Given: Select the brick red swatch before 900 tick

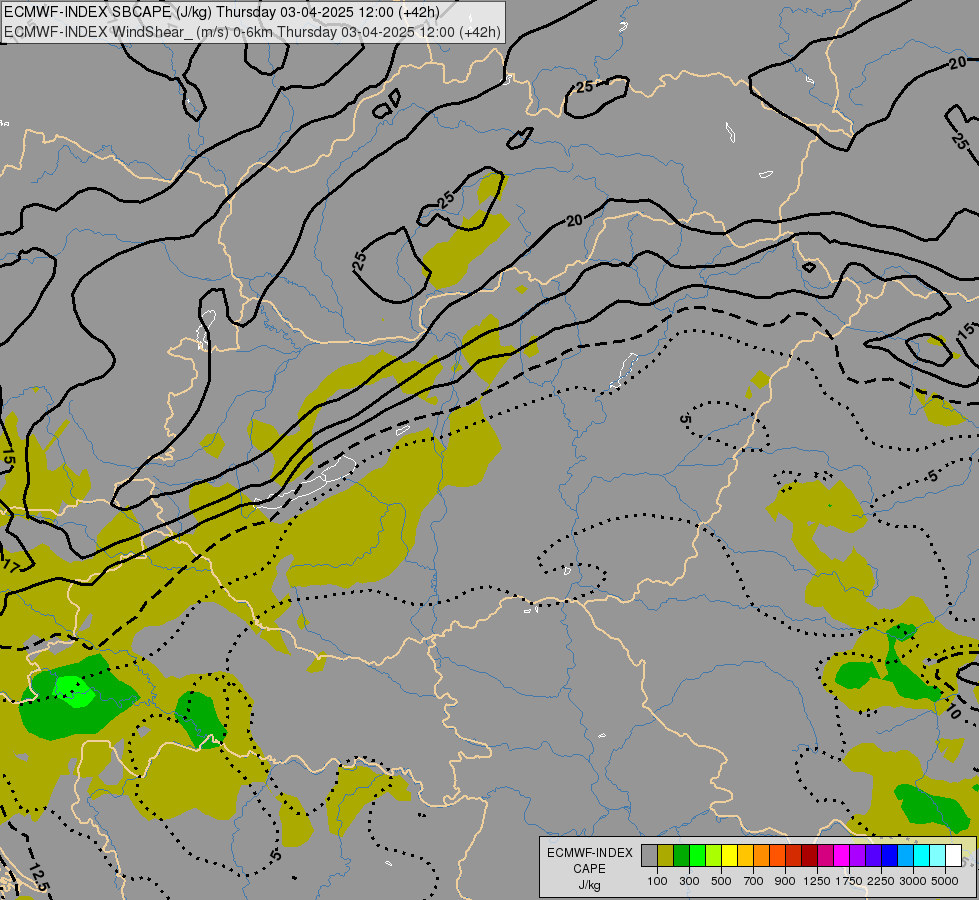Looking at the screenshot, I should point(794,856).
